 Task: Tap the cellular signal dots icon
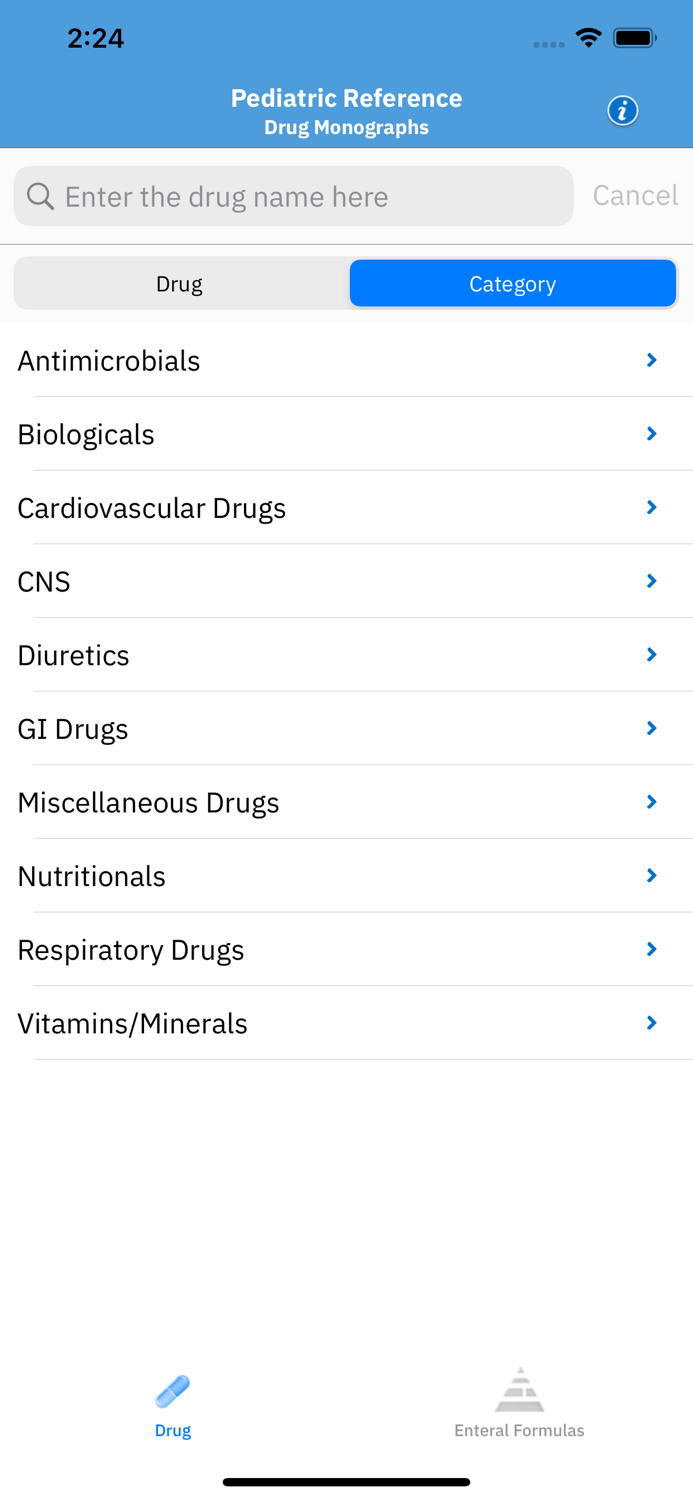tap(548, 42)
